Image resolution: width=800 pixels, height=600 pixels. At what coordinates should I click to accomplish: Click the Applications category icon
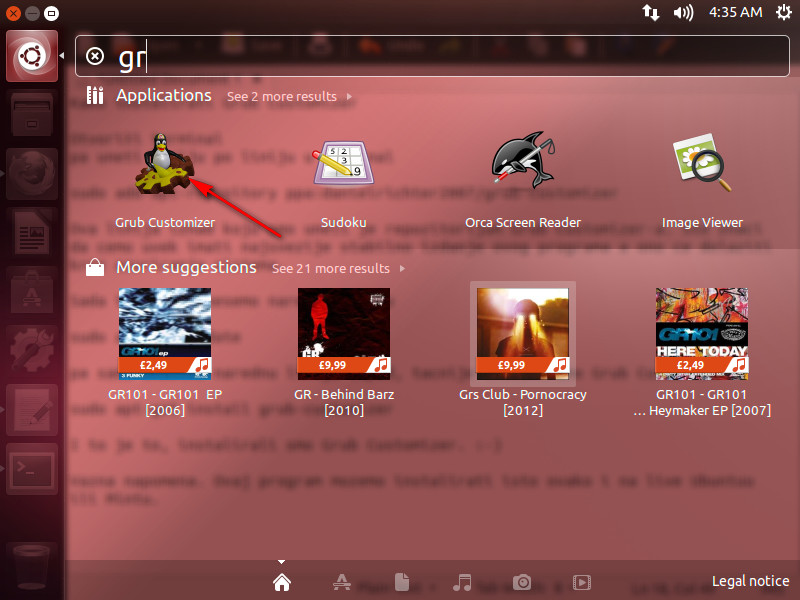tap(95, 95)
